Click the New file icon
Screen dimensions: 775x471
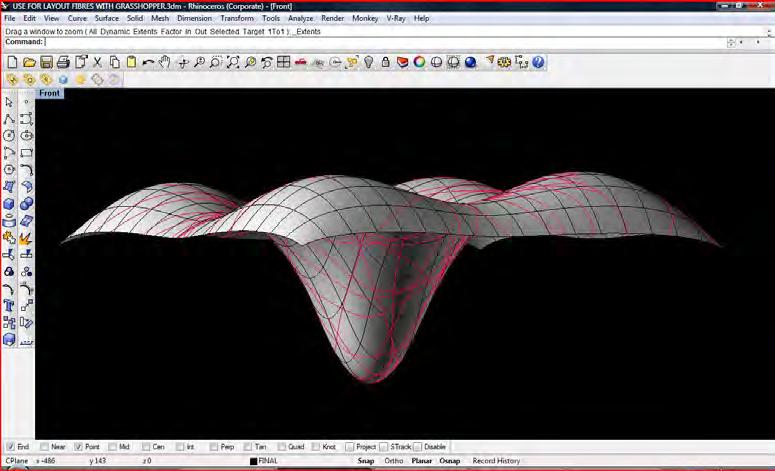coord(12,62)
